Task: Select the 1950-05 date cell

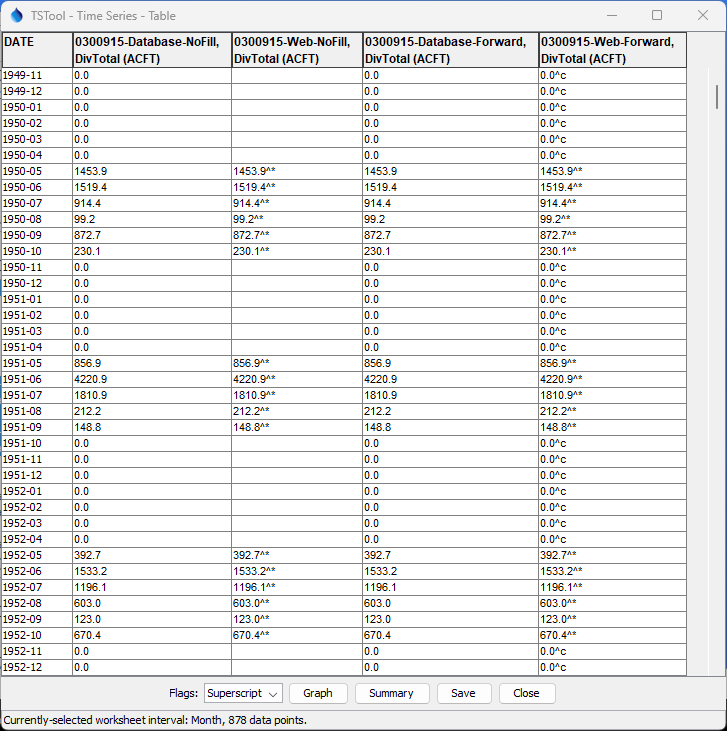Action: (37, 172)
